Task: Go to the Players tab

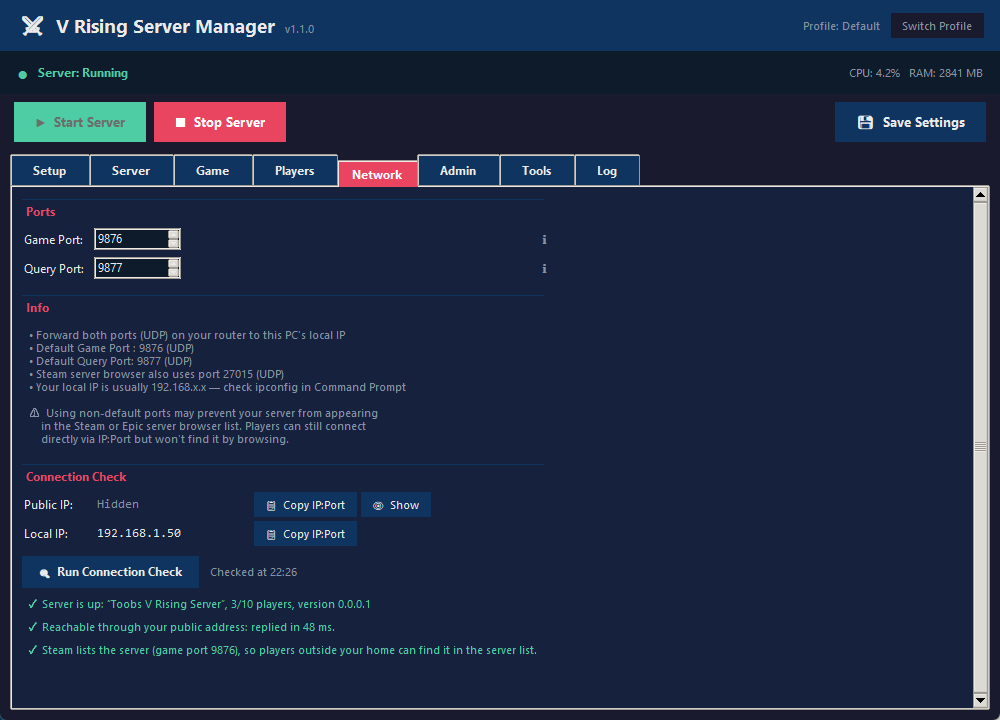Action: [295, 170]
